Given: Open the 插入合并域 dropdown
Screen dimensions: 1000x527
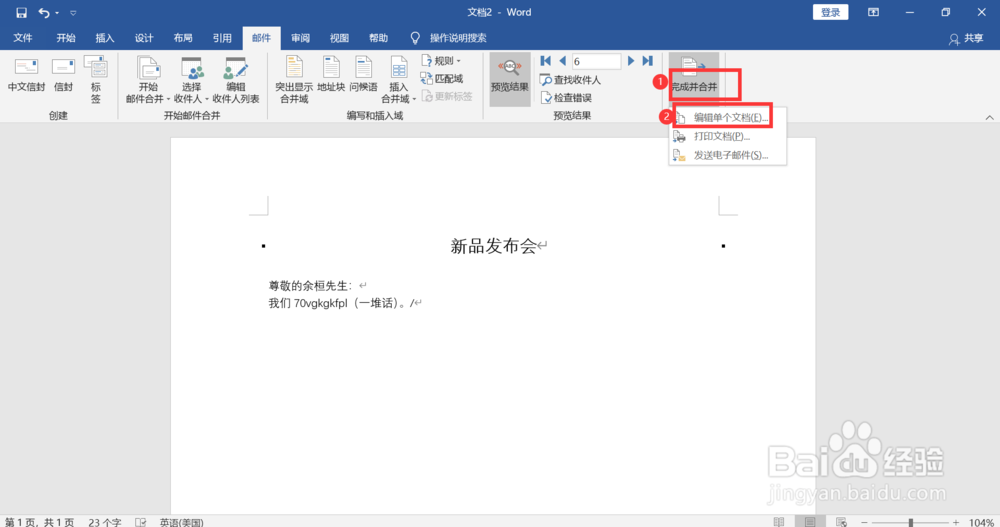Looking at the screenshot, I should point(399,80).
